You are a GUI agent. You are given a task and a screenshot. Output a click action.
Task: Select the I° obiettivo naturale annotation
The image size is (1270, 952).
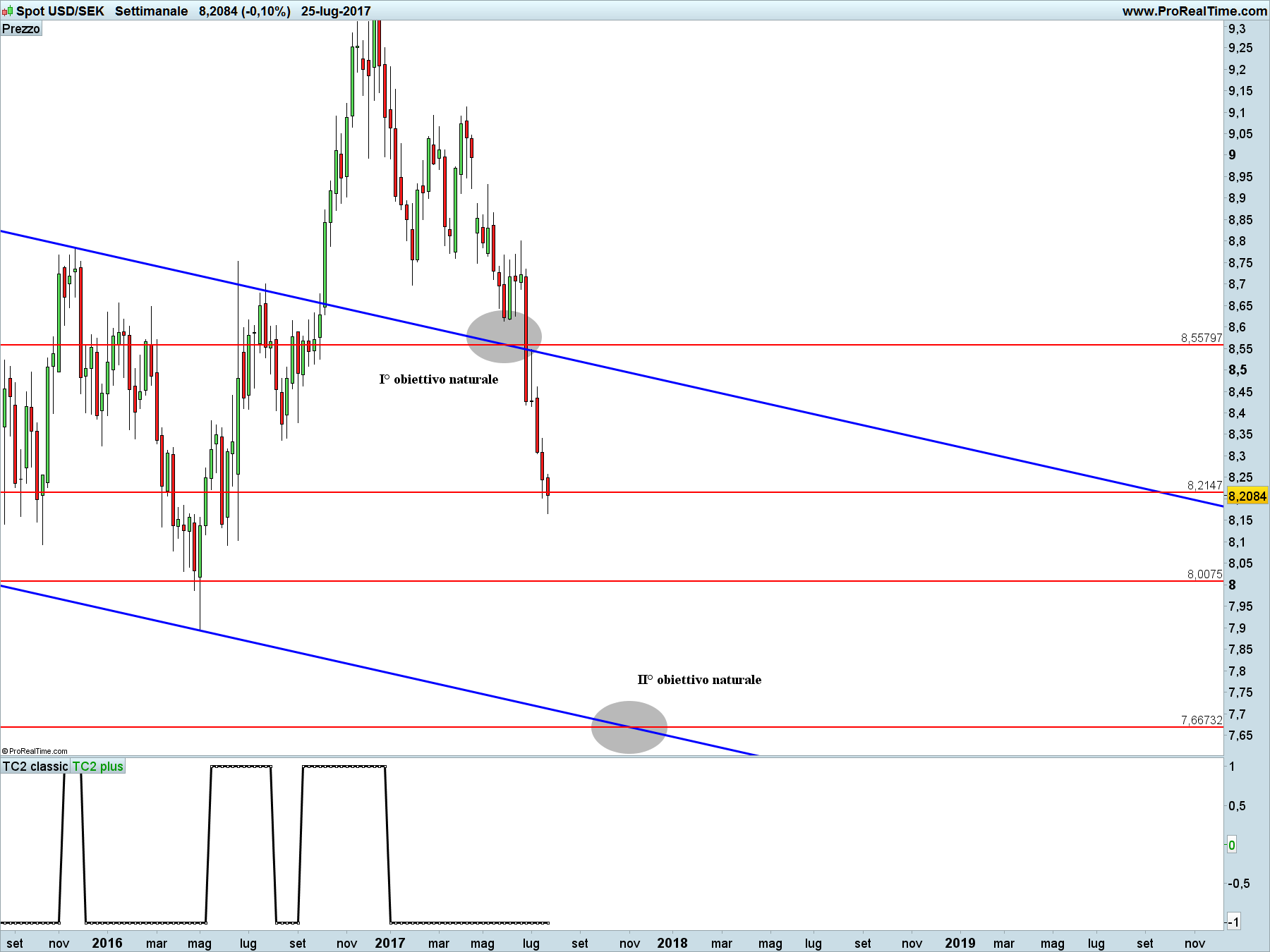coord(439,379)
